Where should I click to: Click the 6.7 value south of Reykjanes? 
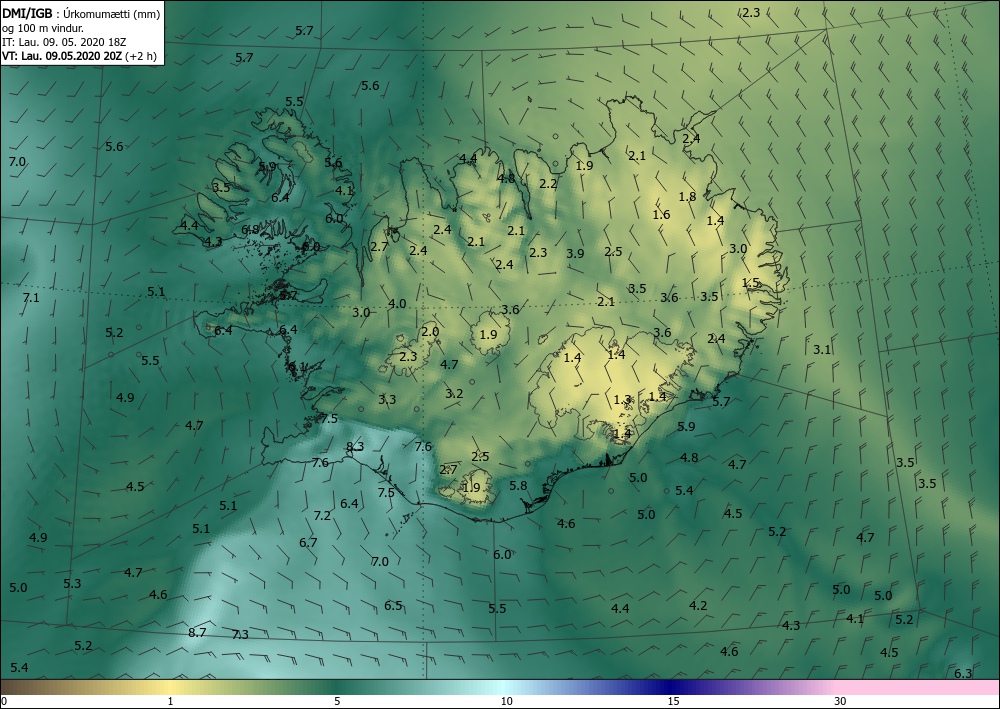tap(308, 543)
